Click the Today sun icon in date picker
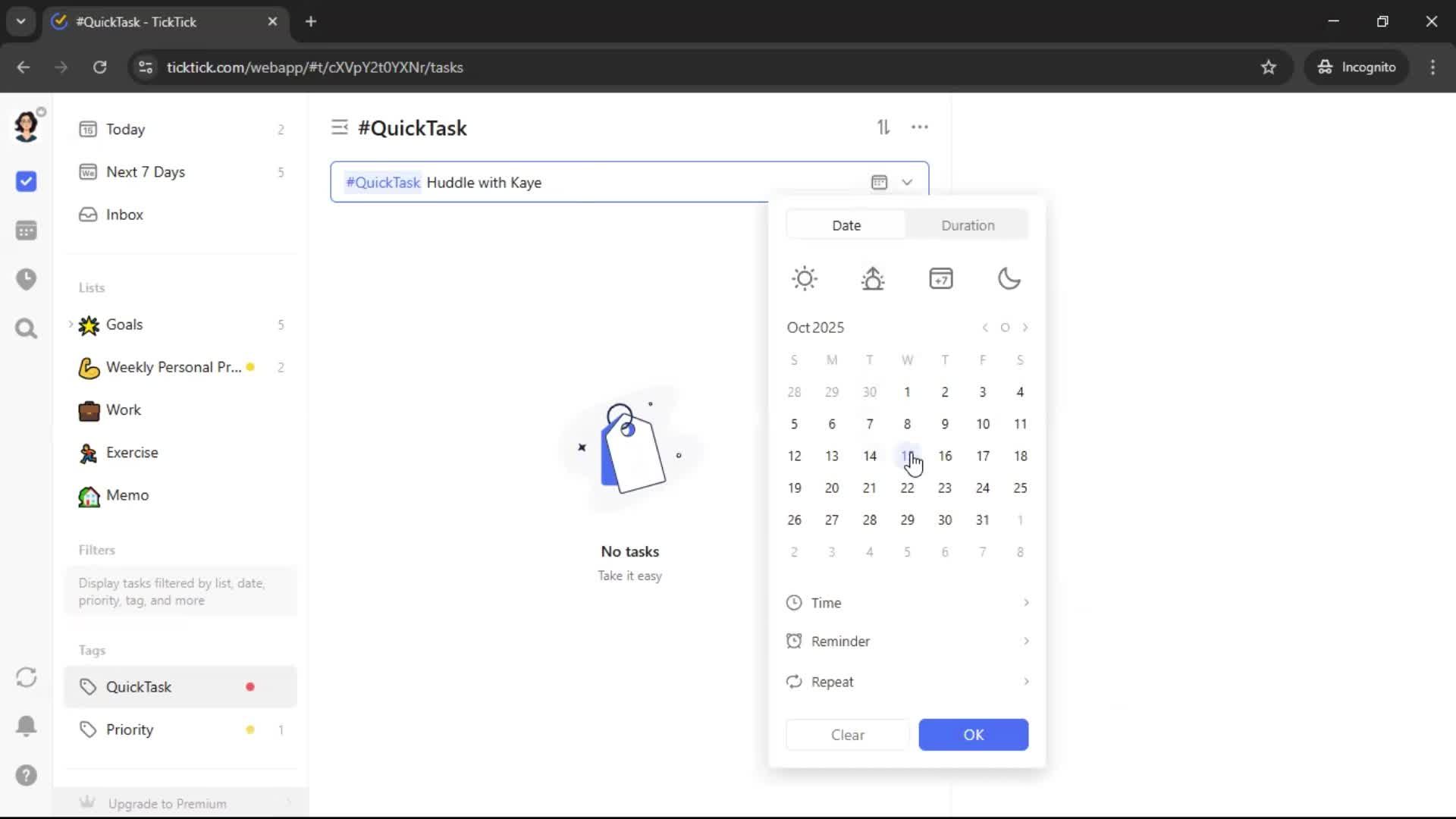The width and height of the screenshot is (1456, 819). [x=805, y=278]
